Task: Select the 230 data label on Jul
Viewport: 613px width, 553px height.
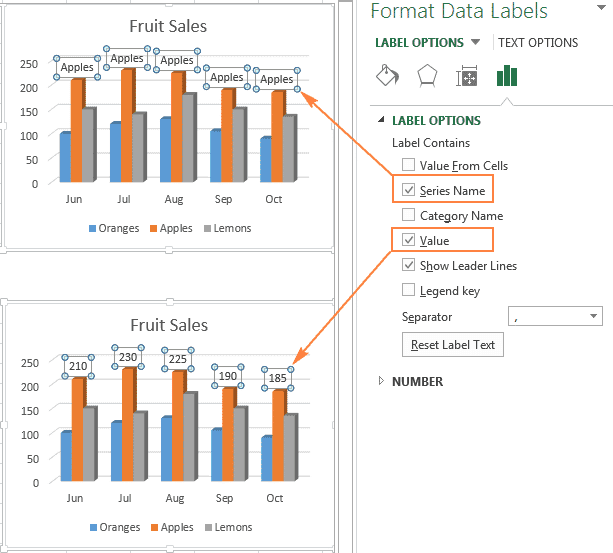Action: click(x=127, y=357)
